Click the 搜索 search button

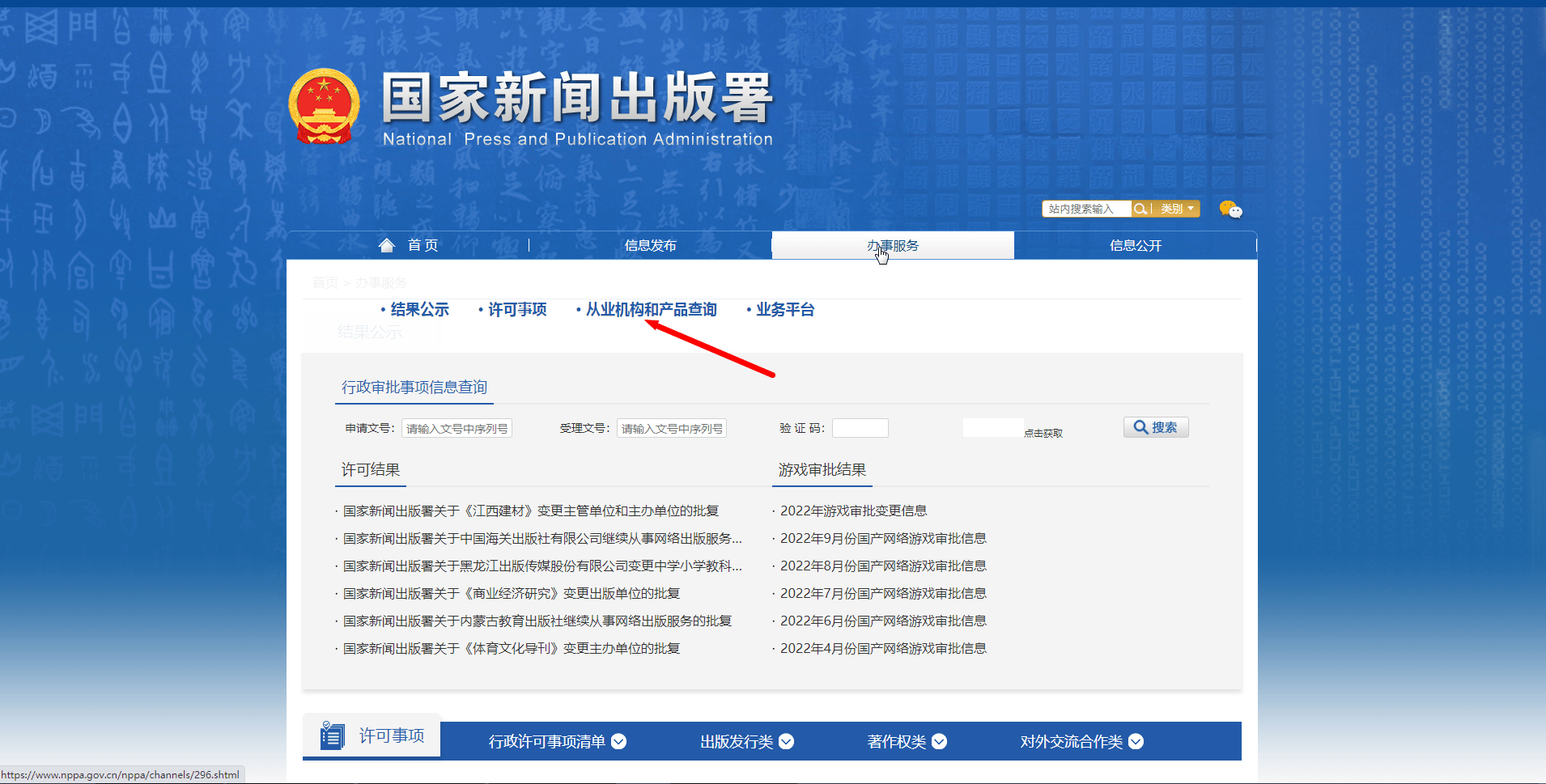(x=1155, y=427)
